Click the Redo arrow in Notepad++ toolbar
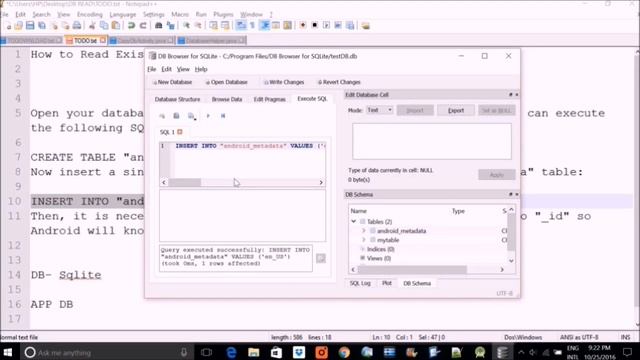 143,26
